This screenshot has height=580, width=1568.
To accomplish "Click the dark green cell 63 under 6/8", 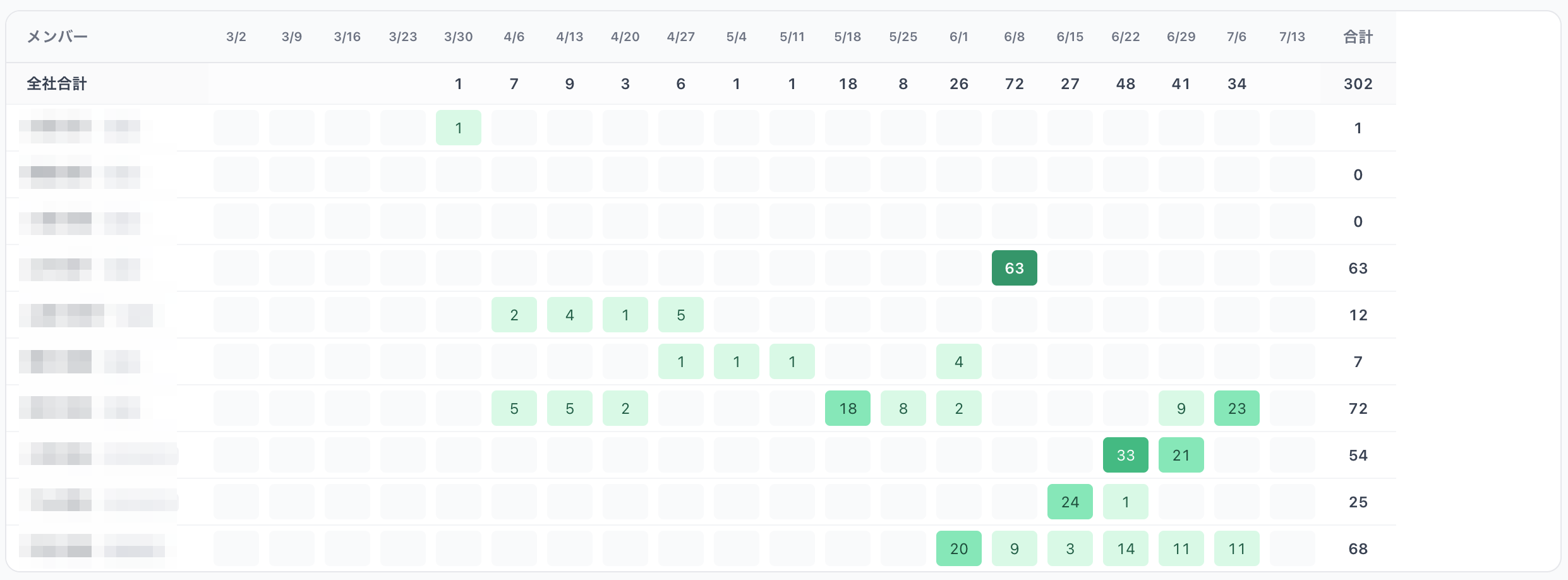I will (x=1015, y=268).
